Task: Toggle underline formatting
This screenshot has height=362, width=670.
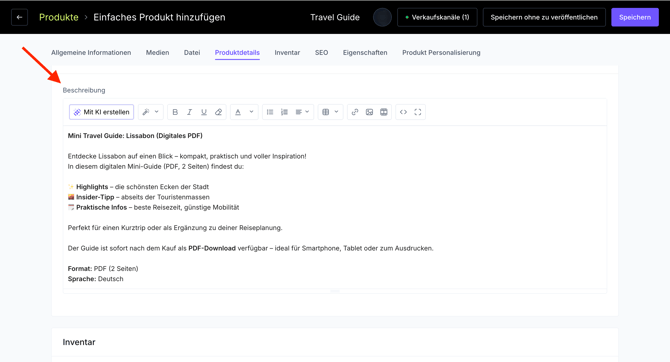Action: tap(204, 112)
